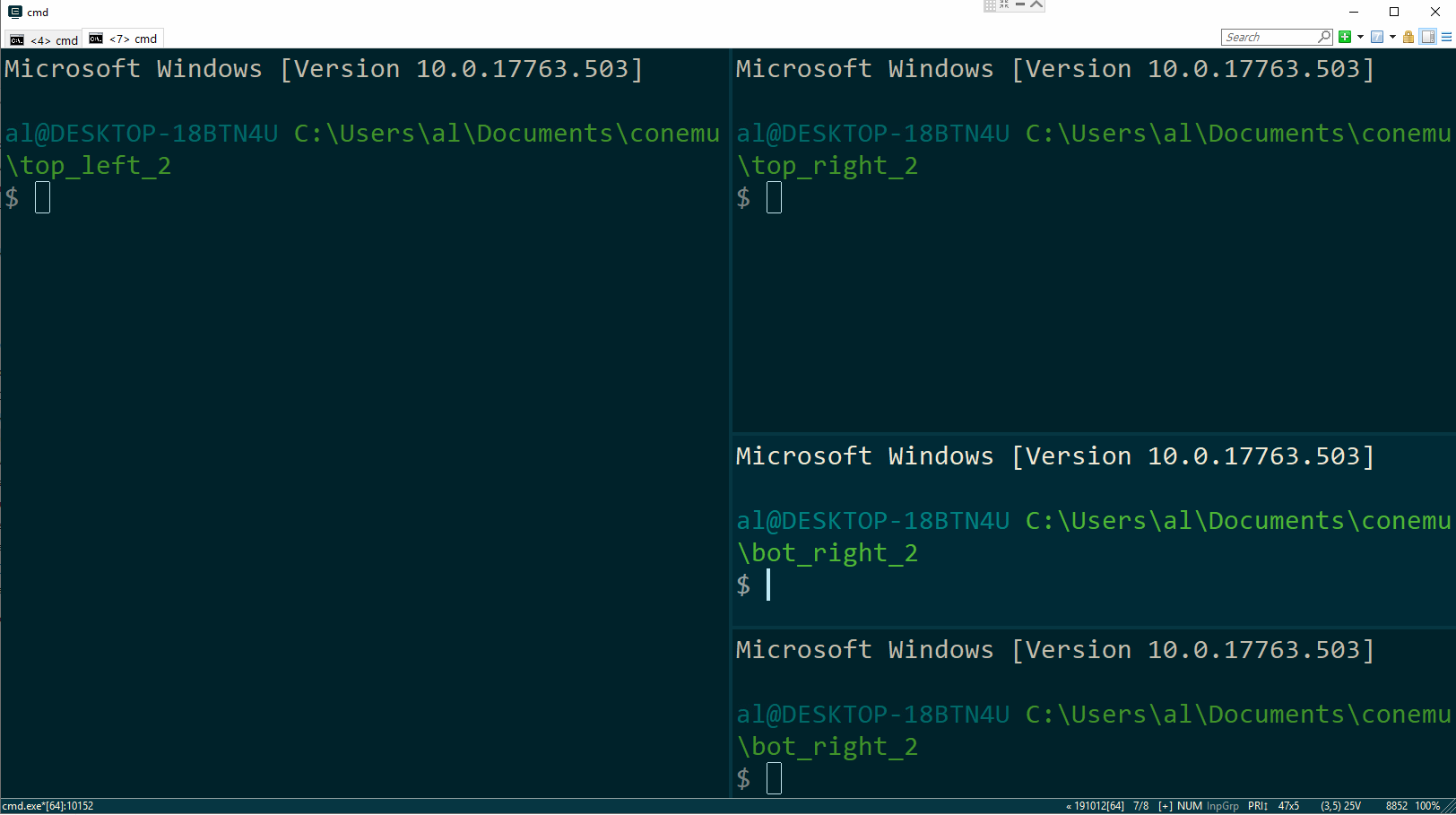This screenshot has height=815, width=1456.
Task: Switch to the <4> cmd tab
Action: click(44, 39)
